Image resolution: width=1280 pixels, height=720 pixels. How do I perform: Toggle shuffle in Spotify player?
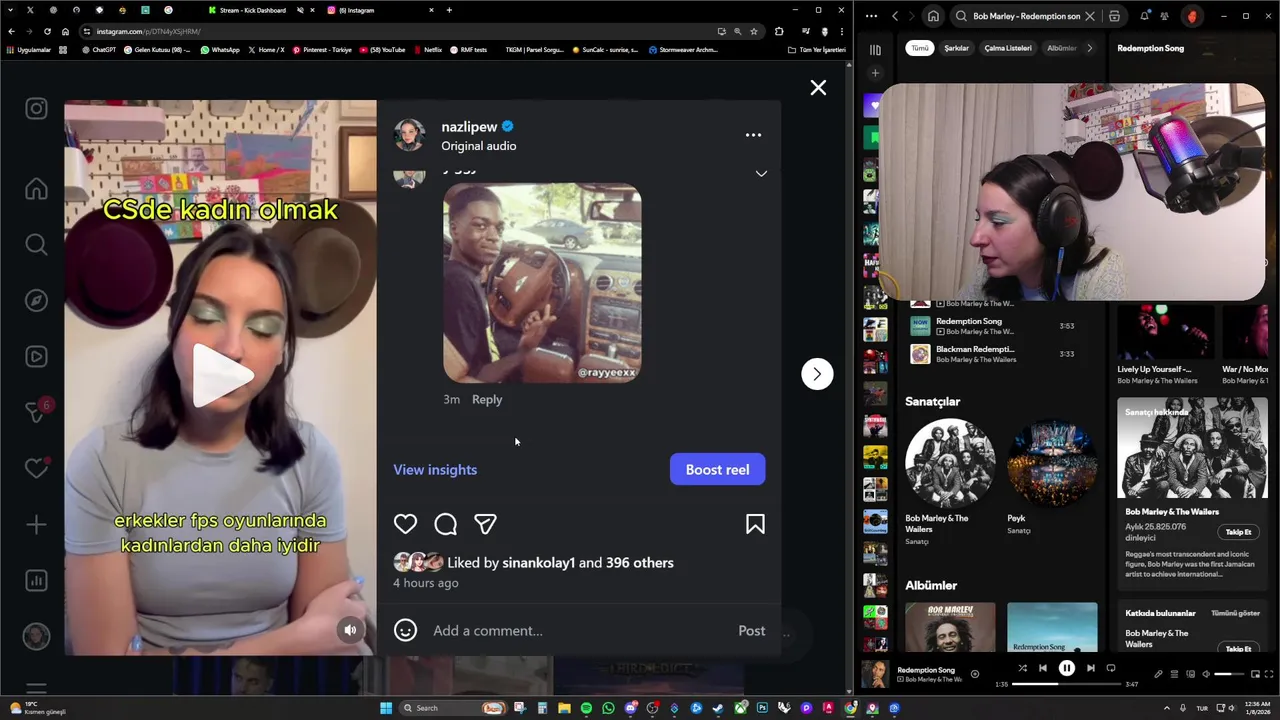(1022, 668)
